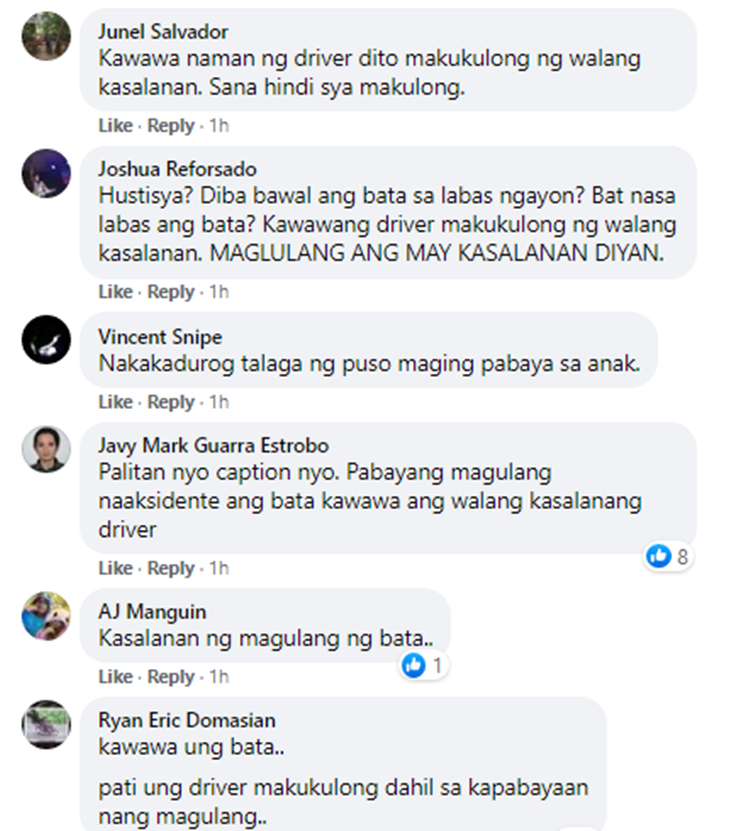Like Vincent Snipe's comment
This screenshot has height=831, width=750.
click(115, 402)
